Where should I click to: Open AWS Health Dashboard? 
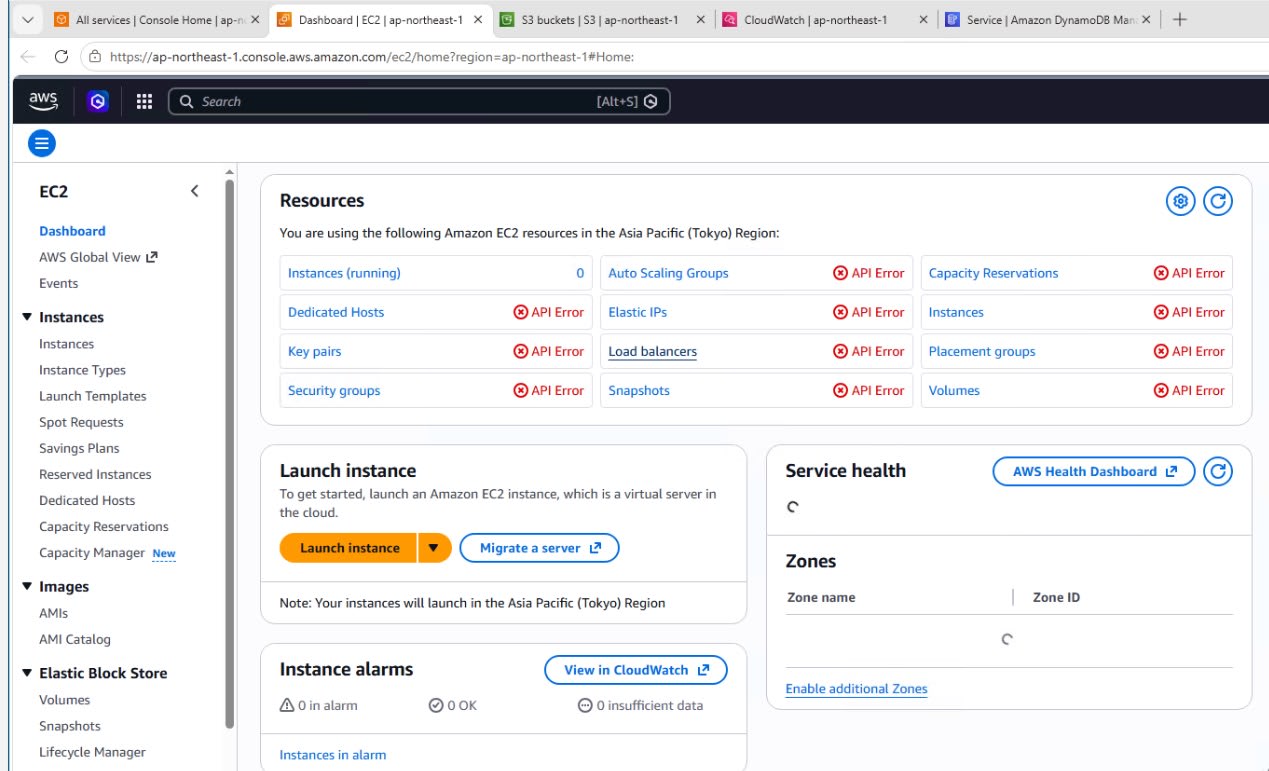click(x=1094, y=471)
